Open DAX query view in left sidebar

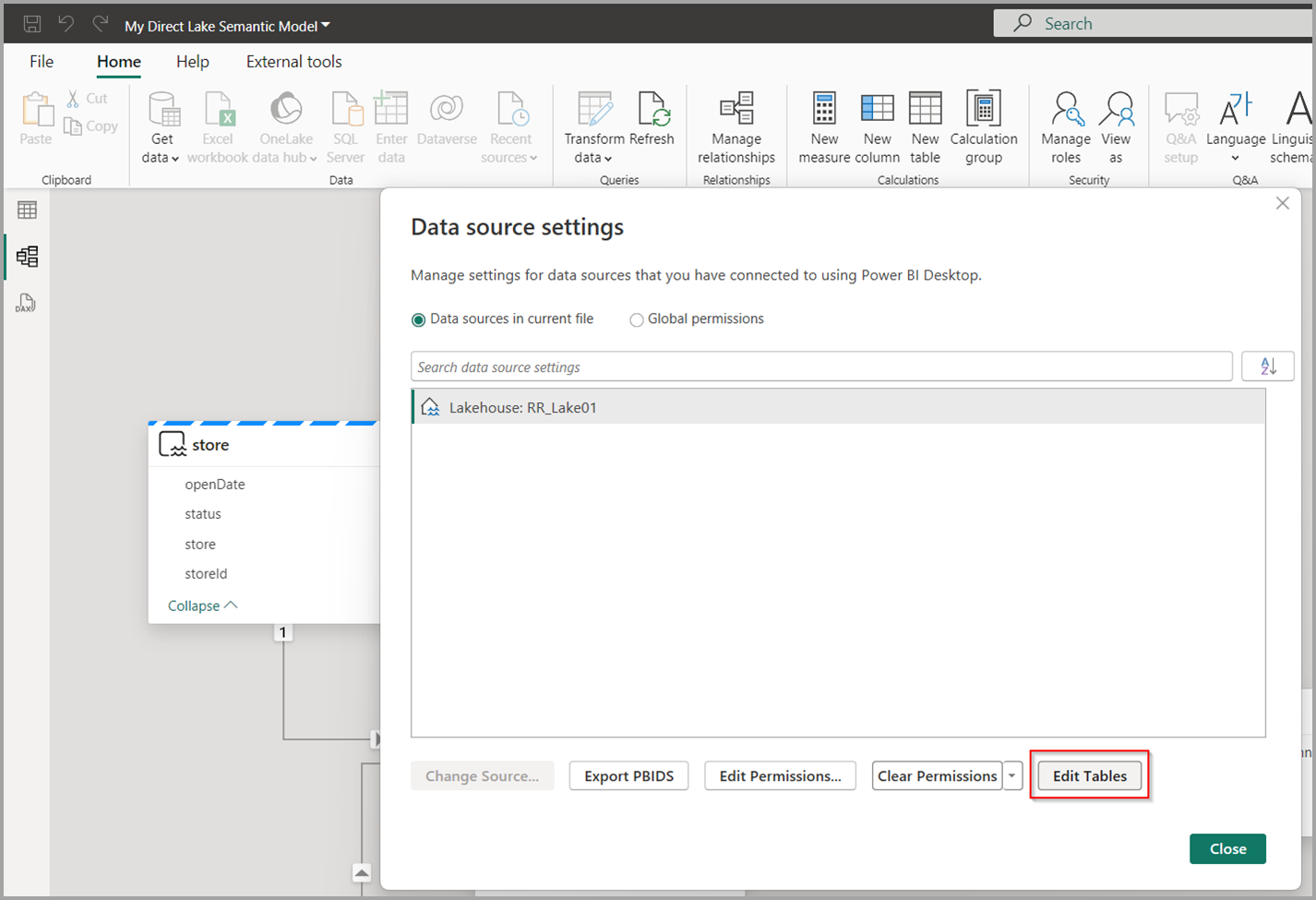click(x=26, y=304)
